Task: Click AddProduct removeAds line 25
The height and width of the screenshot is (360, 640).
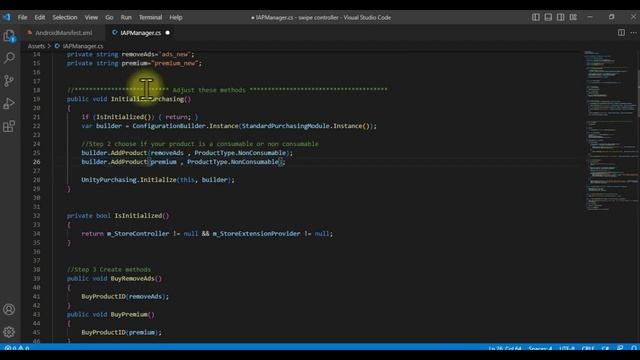Action: click(187, 153)
